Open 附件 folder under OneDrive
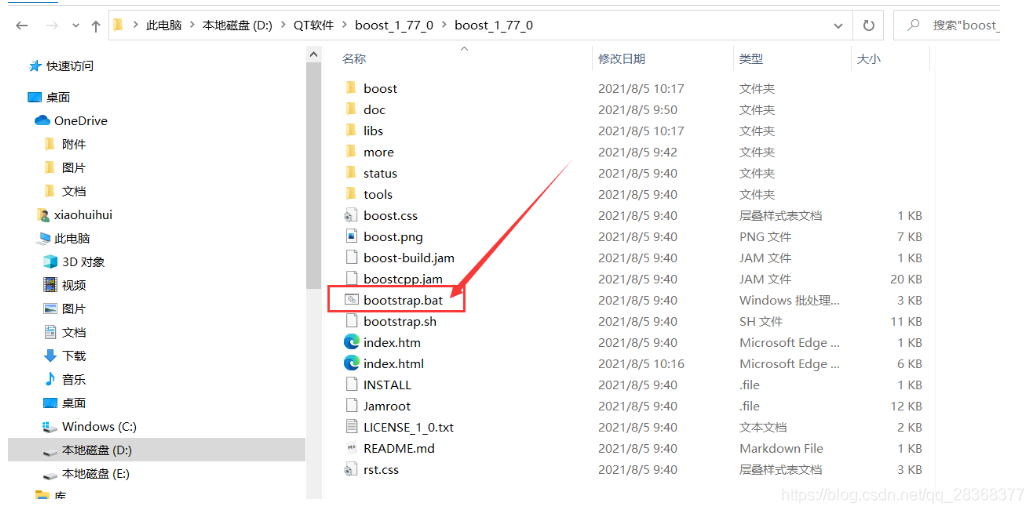This screenshot has width=1034, height=513. click(x=74, y=144)
